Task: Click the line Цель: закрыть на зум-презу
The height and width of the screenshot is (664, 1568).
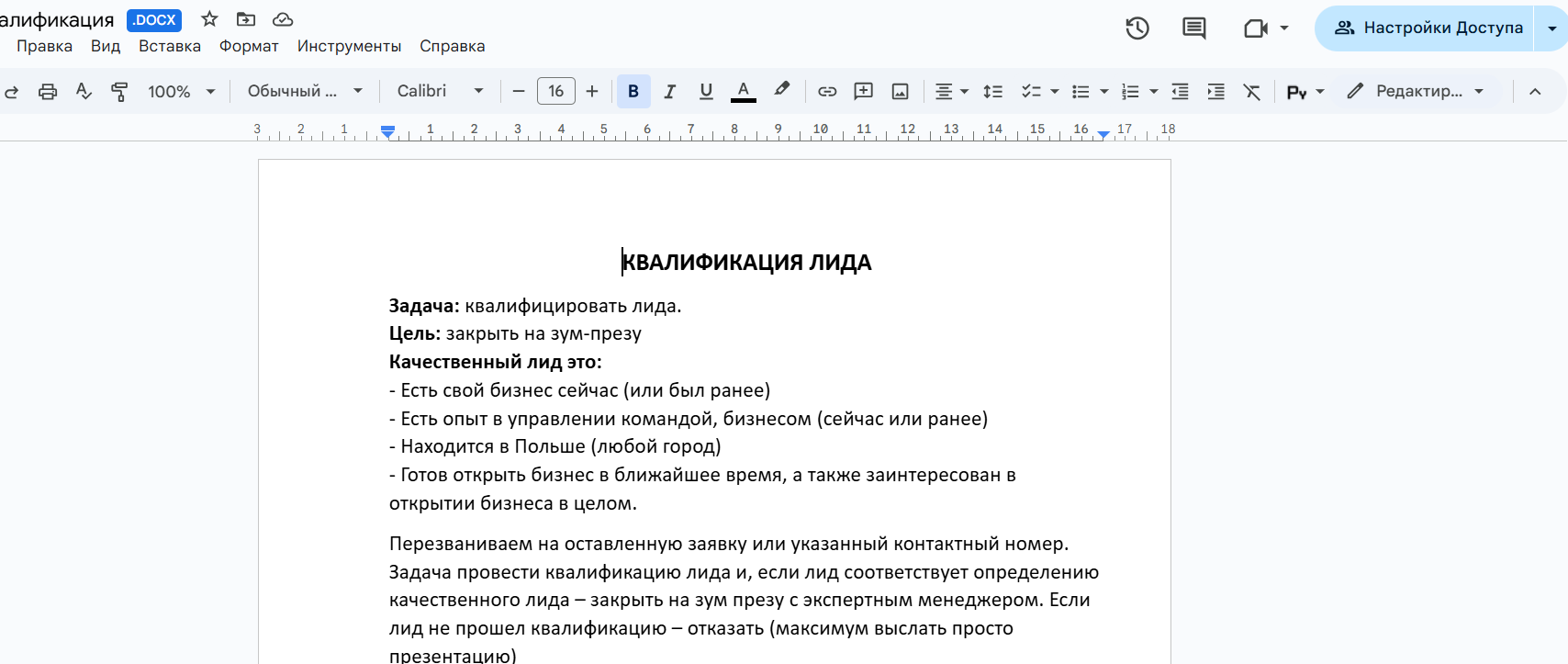Action: 515,333
